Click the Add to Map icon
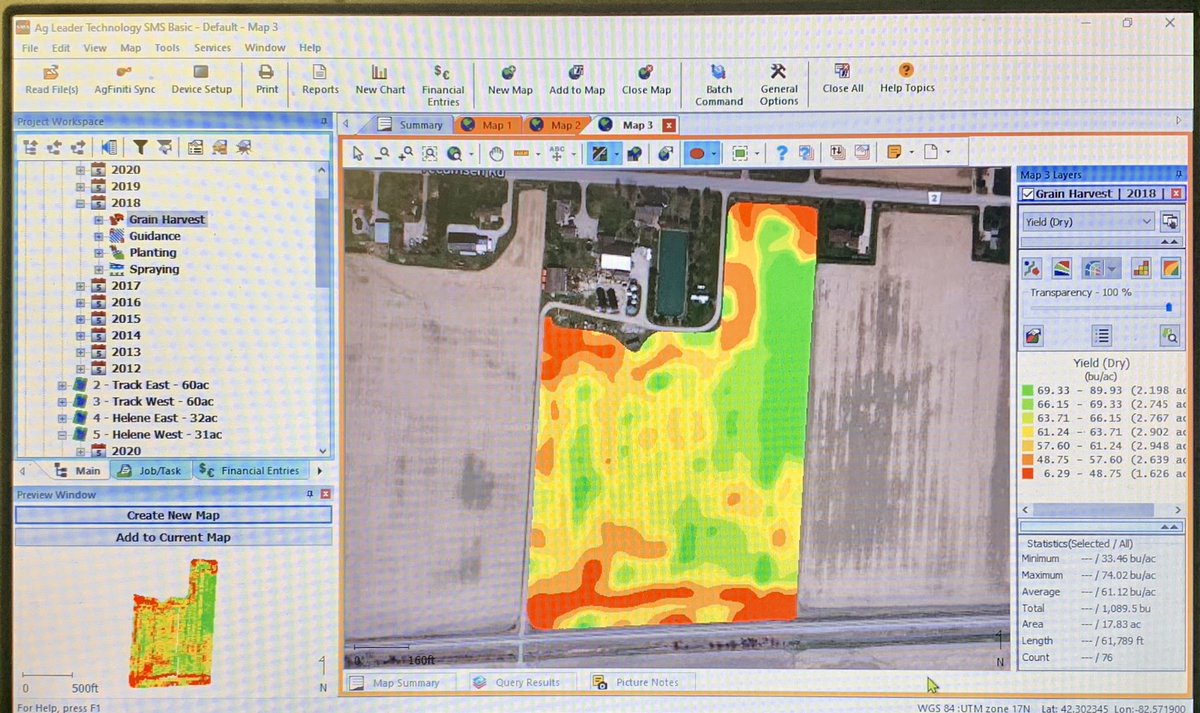 point(577,80)
